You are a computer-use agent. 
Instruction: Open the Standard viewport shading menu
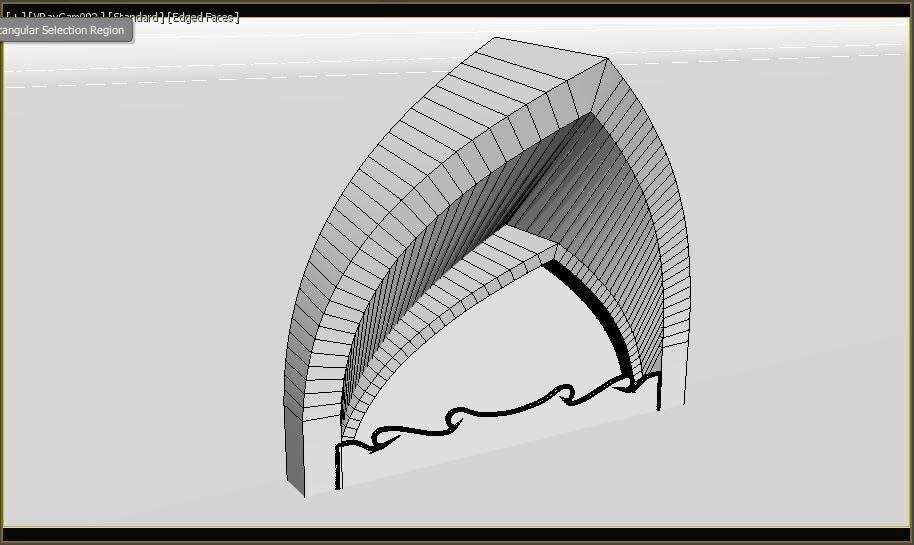pos(136,17)
